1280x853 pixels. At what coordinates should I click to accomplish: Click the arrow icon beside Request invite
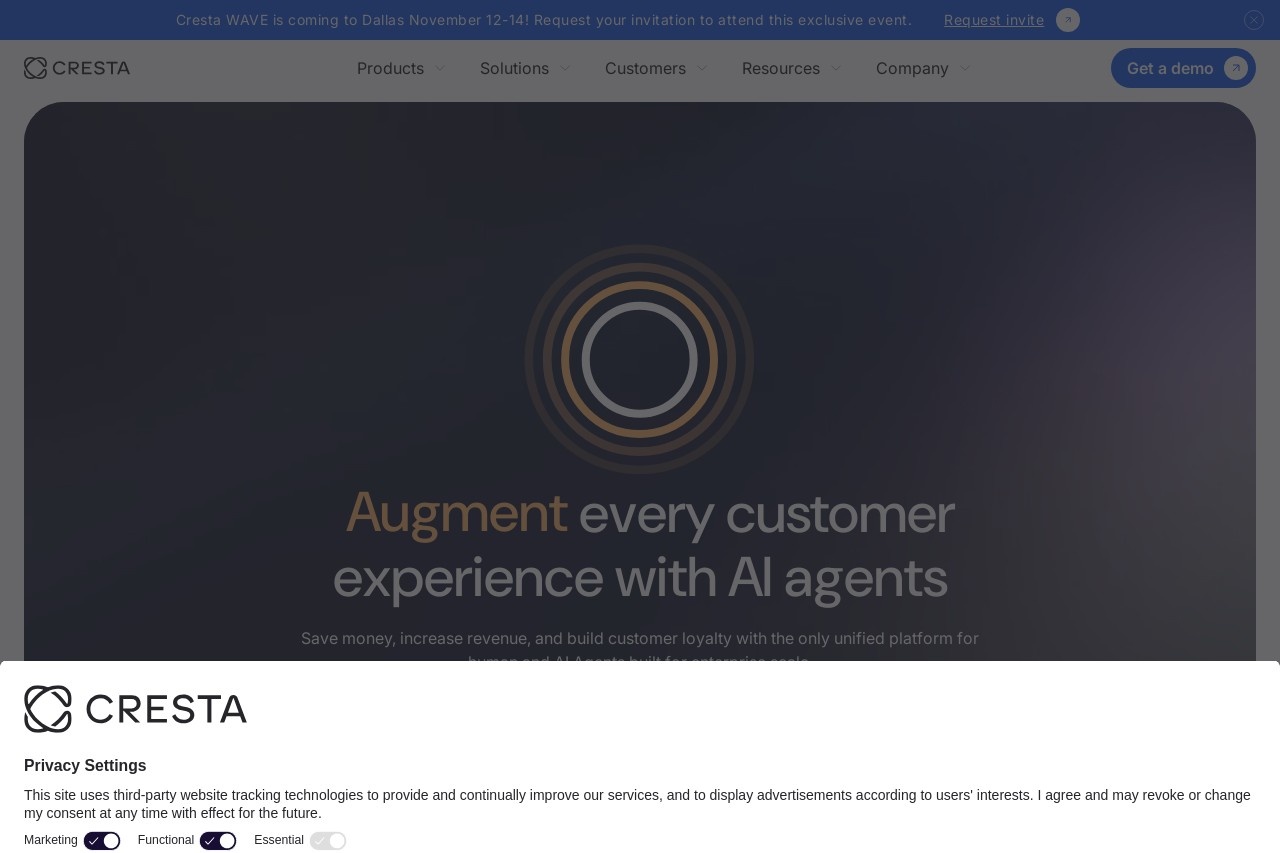(x=1068, y=20)
